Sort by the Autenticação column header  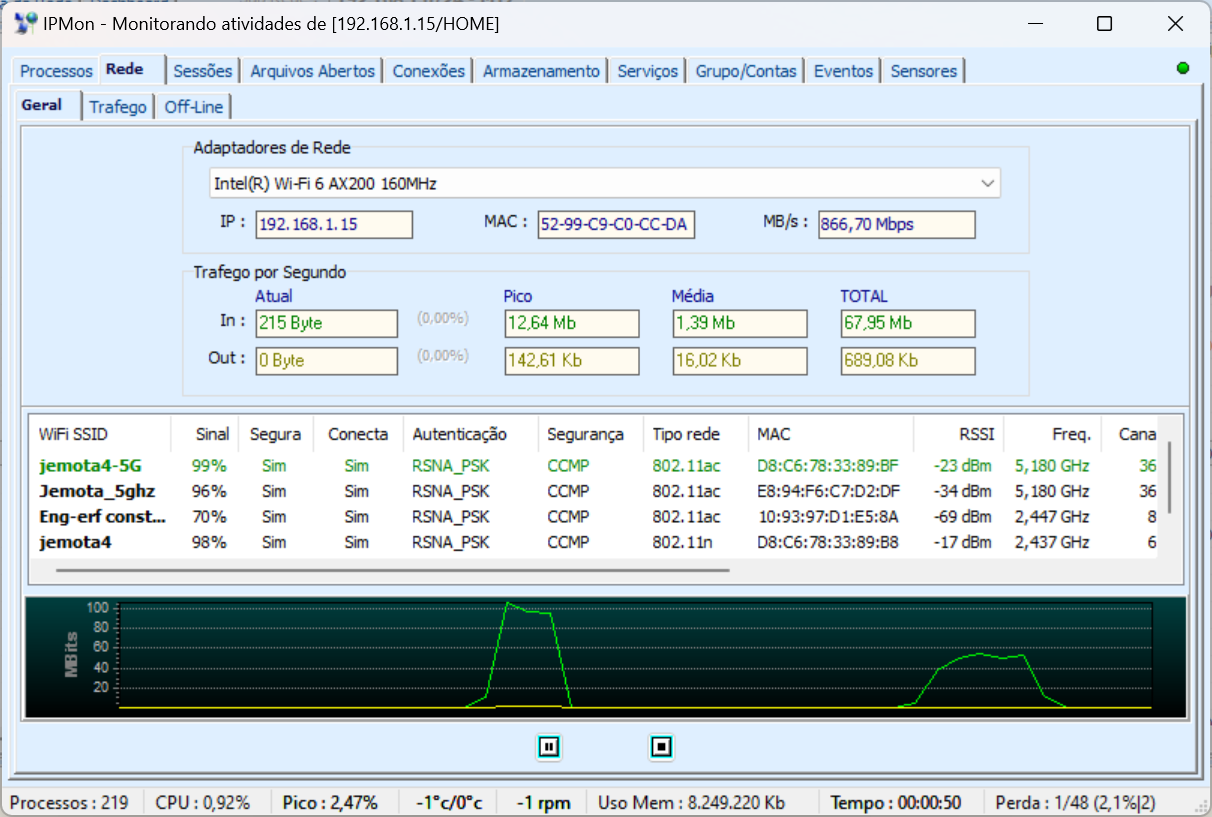point(470,434)
